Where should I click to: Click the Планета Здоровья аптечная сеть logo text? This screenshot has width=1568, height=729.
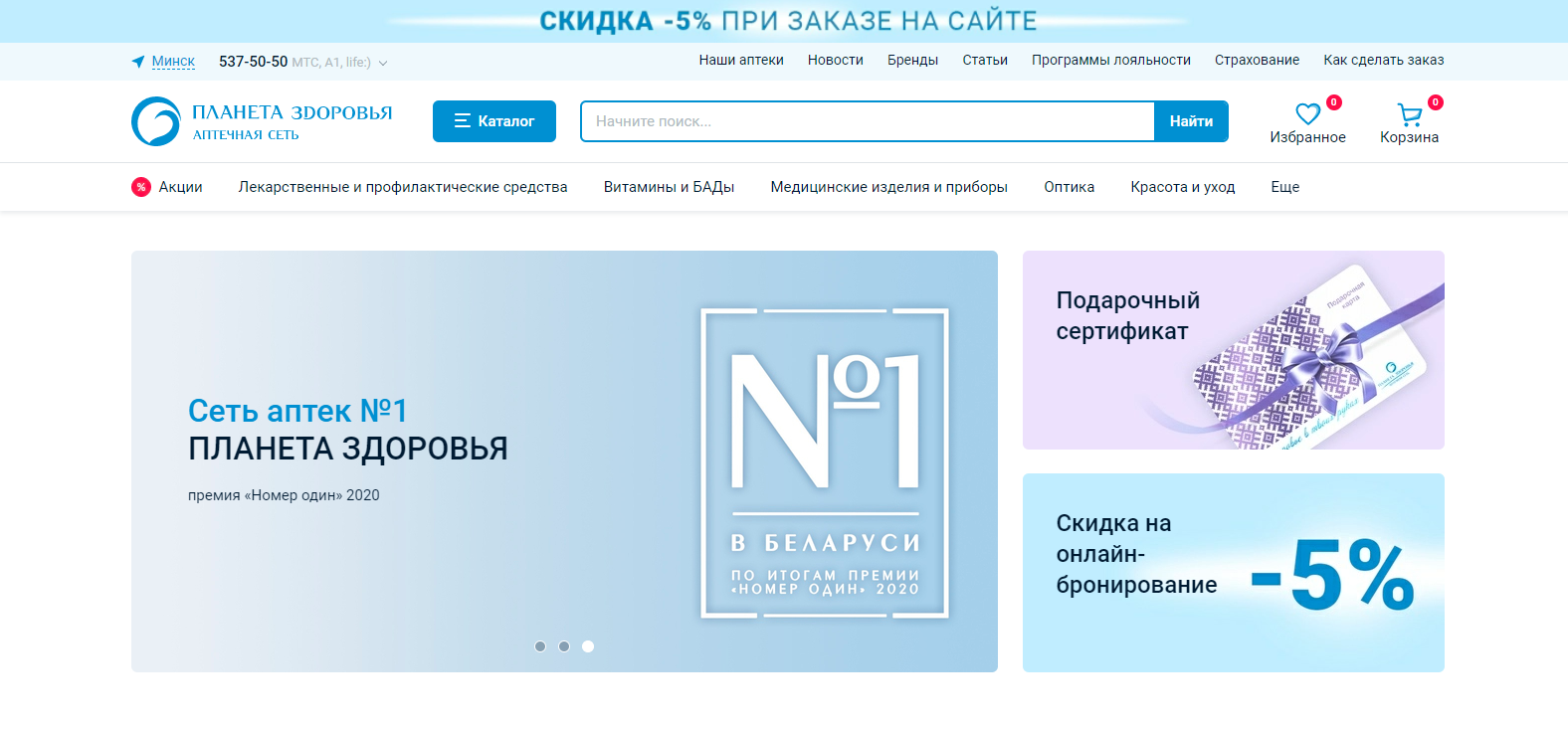pyautogui.click(x=293, y=122)
